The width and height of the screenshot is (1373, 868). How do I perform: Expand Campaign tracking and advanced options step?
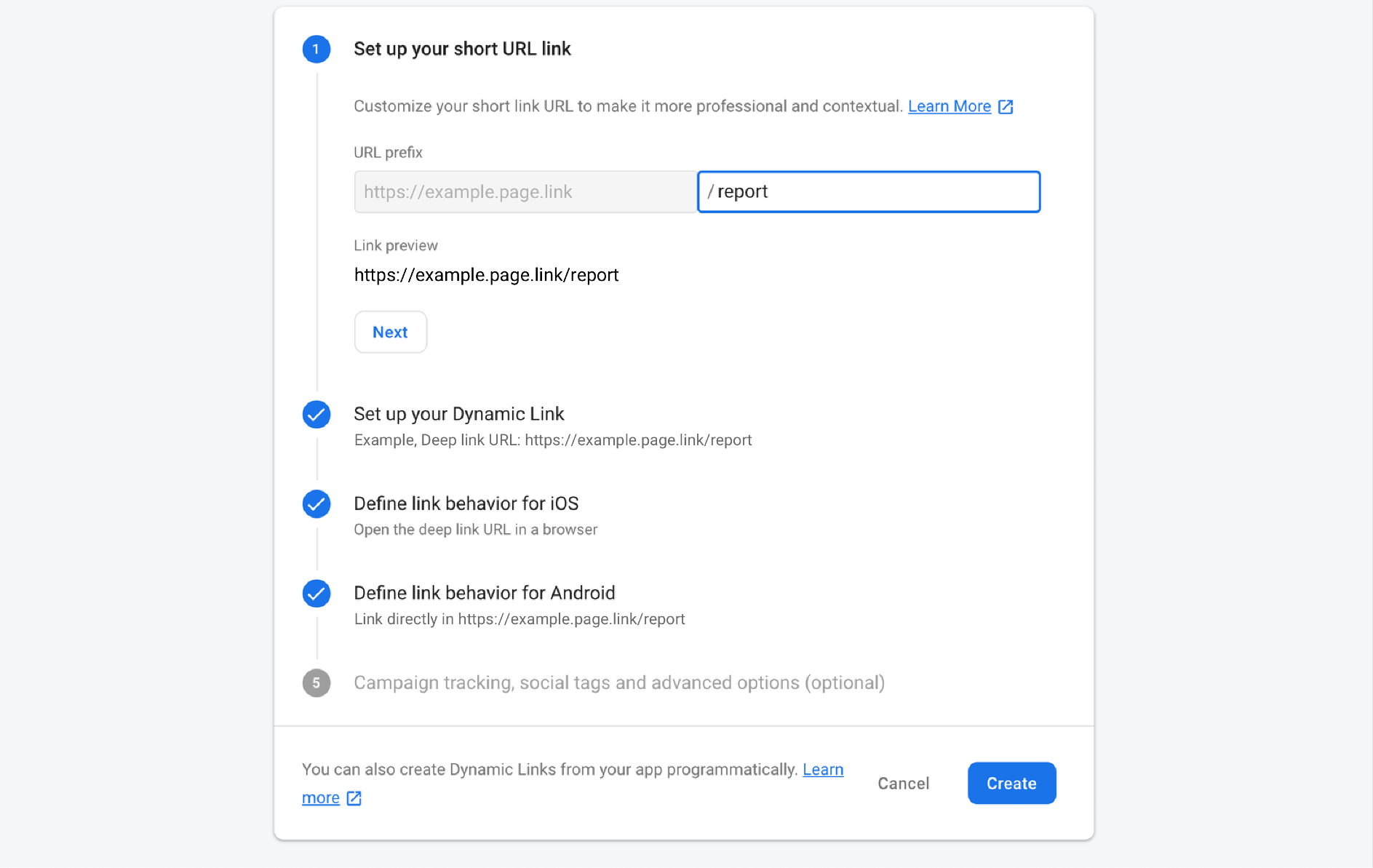[618, 682]
